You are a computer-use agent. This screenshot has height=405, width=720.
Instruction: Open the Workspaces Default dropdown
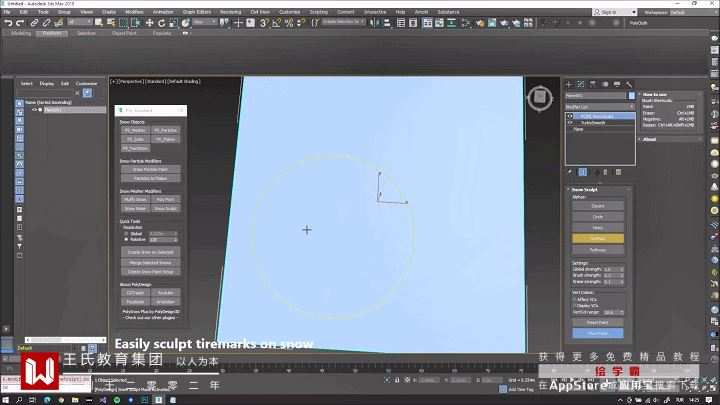[695, 12]
